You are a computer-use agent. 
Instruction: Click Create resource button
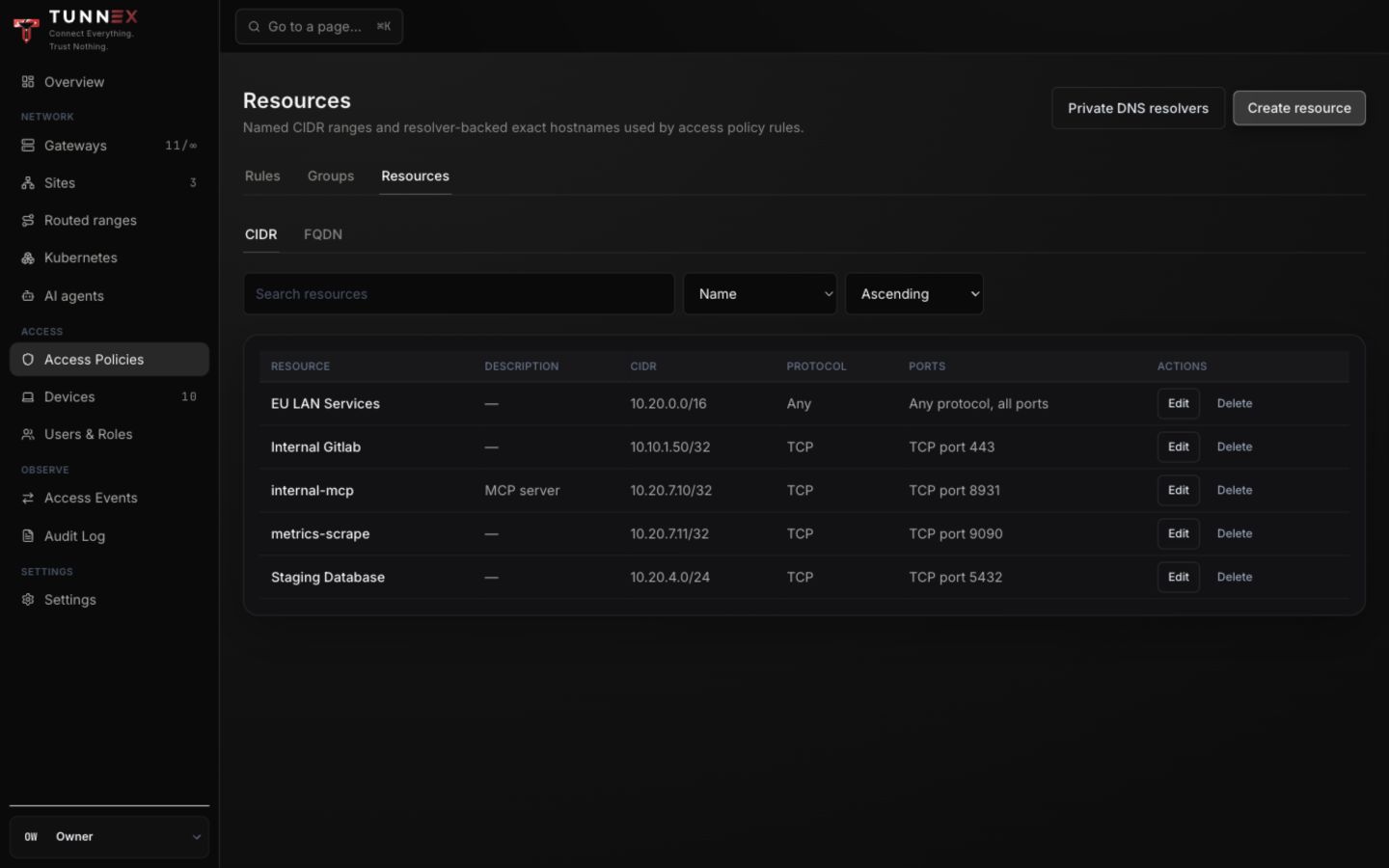(x=1299, y=108)
